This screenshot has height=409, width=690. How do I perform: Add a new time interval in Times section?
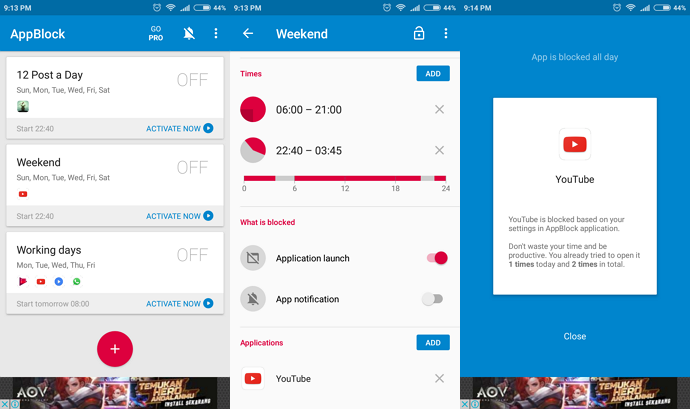coord(433,74)
